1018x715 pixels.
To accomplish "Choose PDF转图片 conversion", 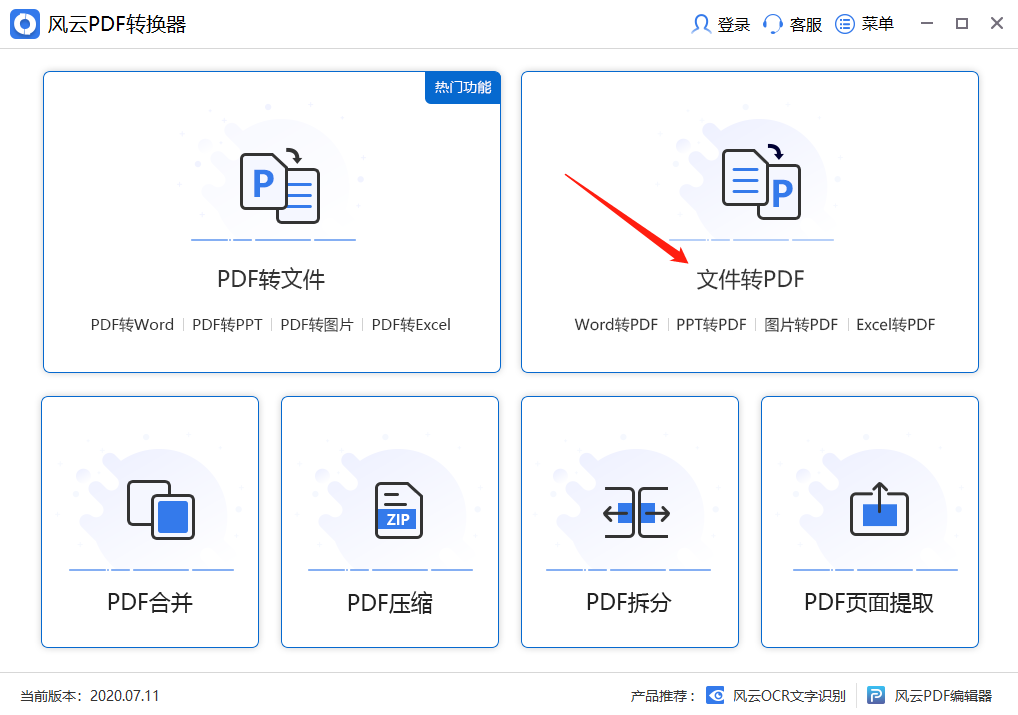I will click(317, 325).
